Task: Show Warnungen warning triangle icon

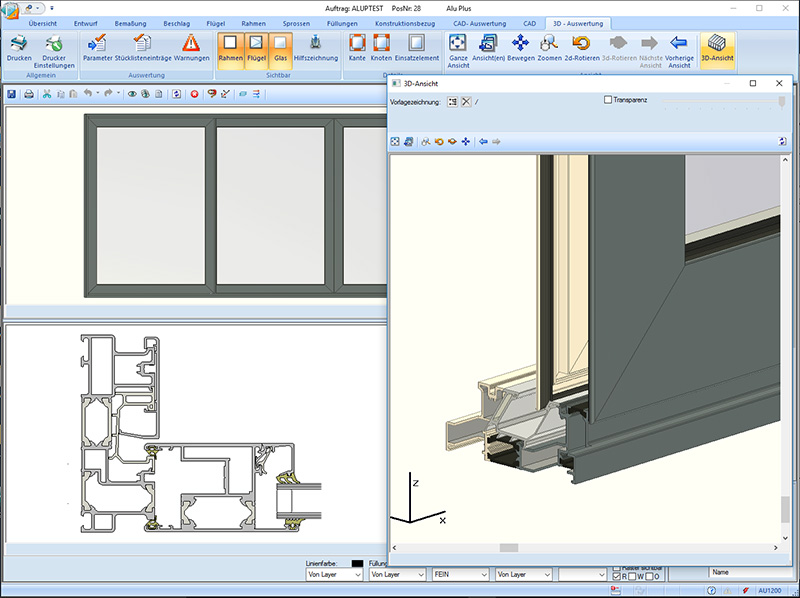Action: (191, 48)
